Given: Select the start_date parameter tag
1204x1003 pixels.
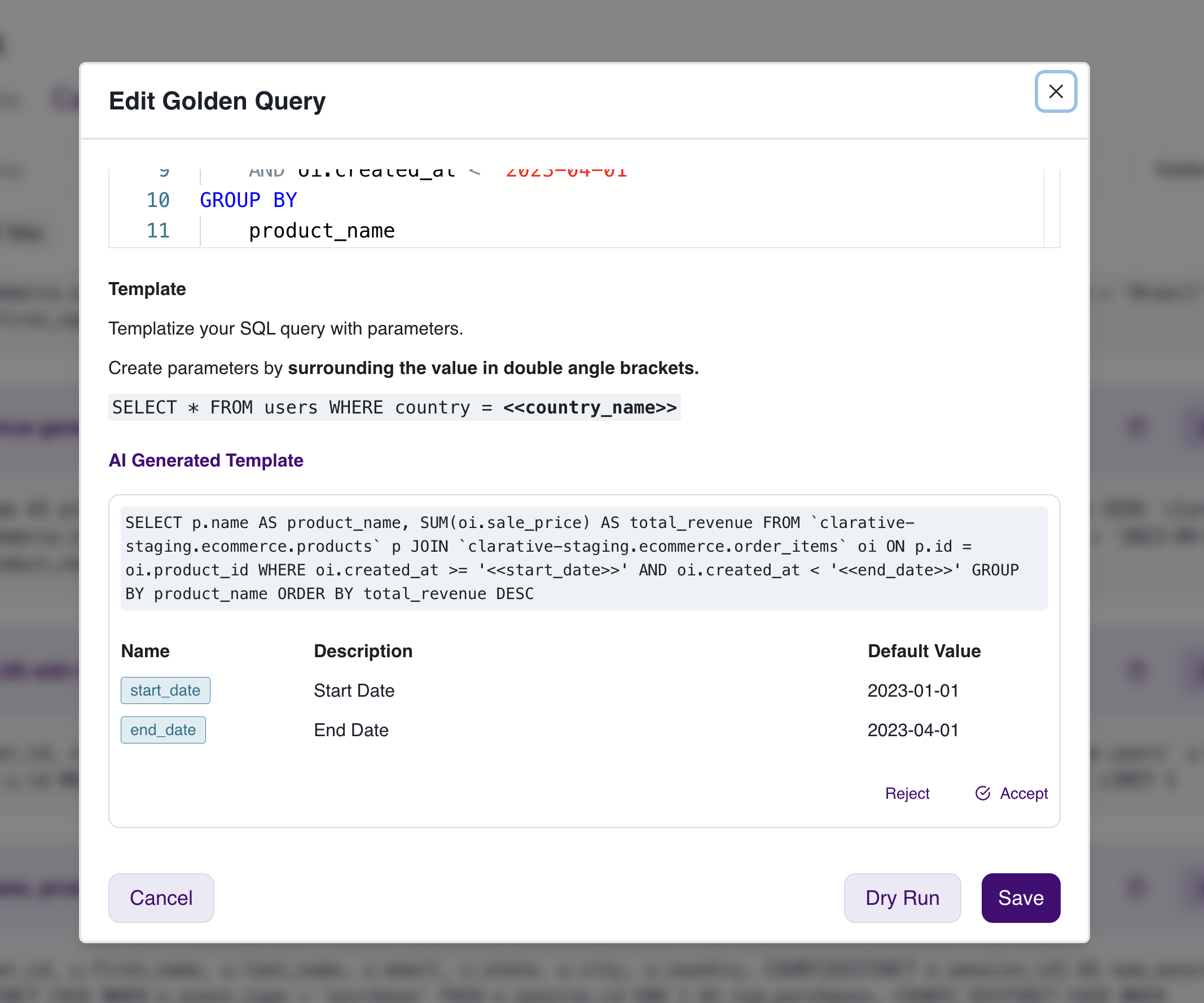Looking at the screenshot, I should point(165,690).
